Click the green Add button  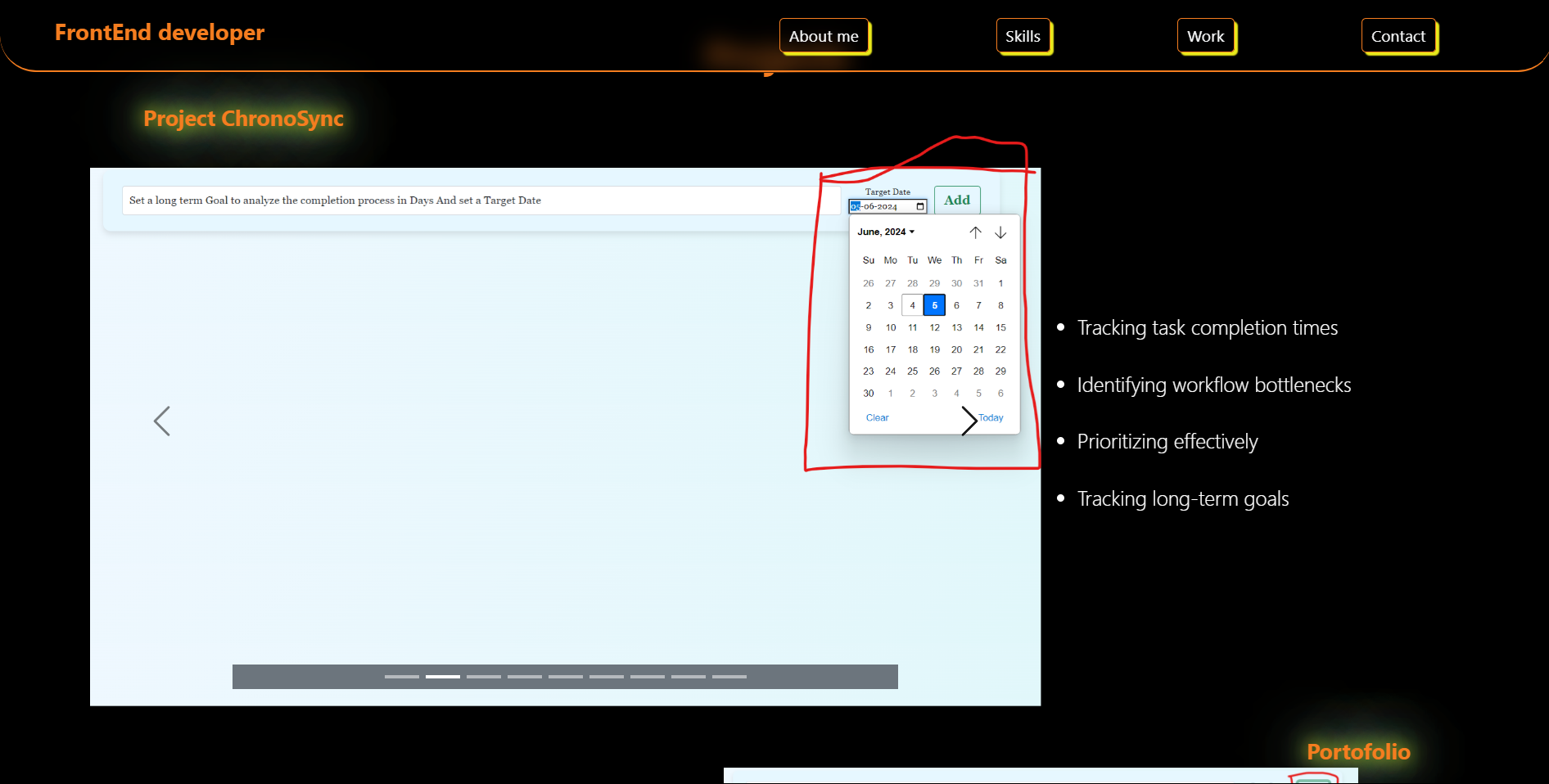point(957,201)
